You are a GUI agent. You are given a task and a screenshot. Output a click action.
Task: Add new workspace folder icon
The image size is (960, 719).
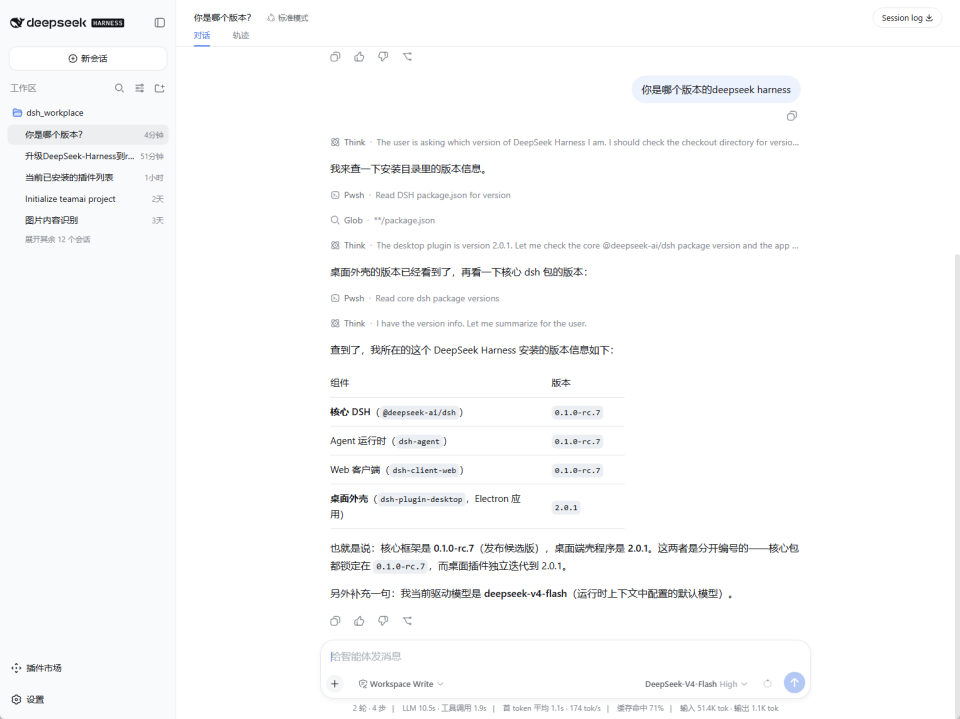[160, 88]
